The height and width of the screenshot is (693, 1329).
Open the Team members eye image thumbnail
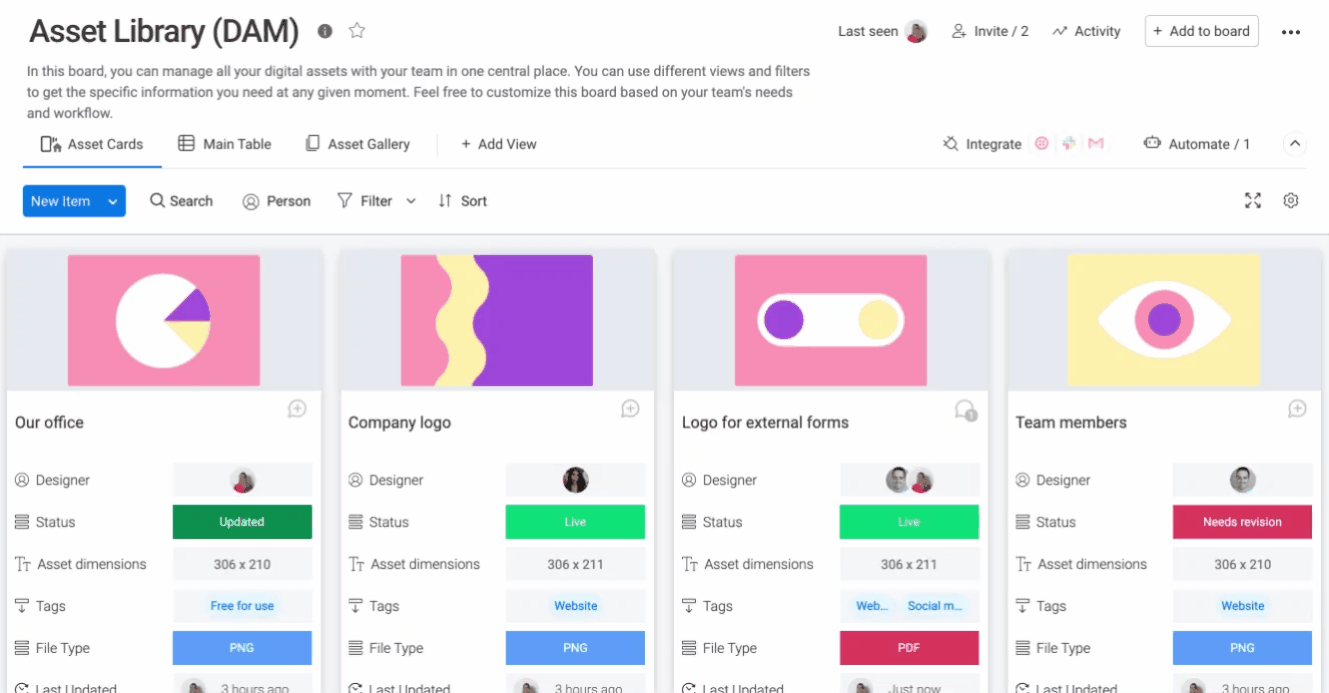[1164, 320]
